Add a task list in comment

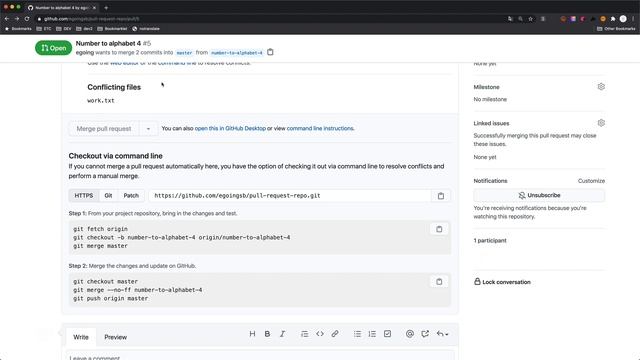pyautogui.click(x=387, y=334)
